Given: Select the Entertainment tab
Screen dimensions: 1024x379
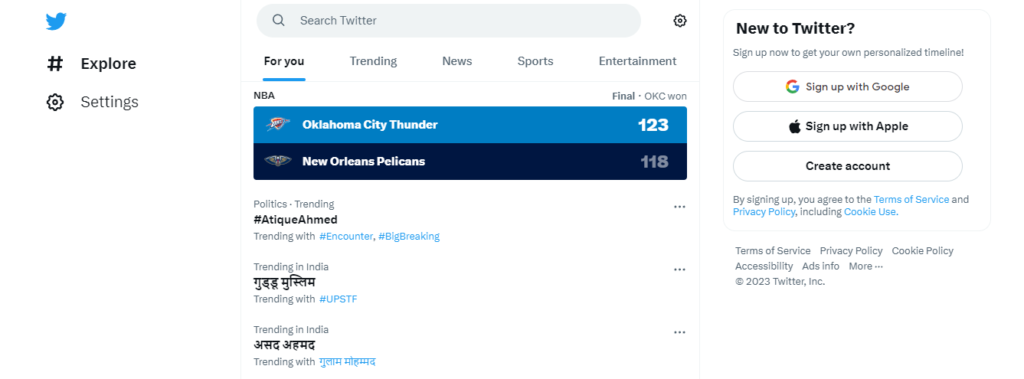Looking at the screenshot, I should [x=637, y=61].
